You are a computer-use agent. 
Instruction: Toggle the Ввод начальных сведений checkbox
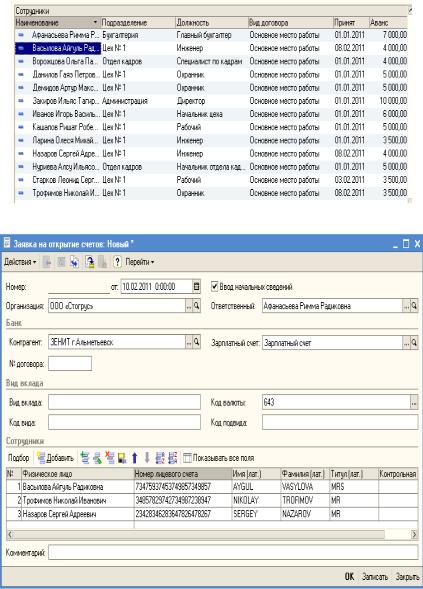[215, 287]
